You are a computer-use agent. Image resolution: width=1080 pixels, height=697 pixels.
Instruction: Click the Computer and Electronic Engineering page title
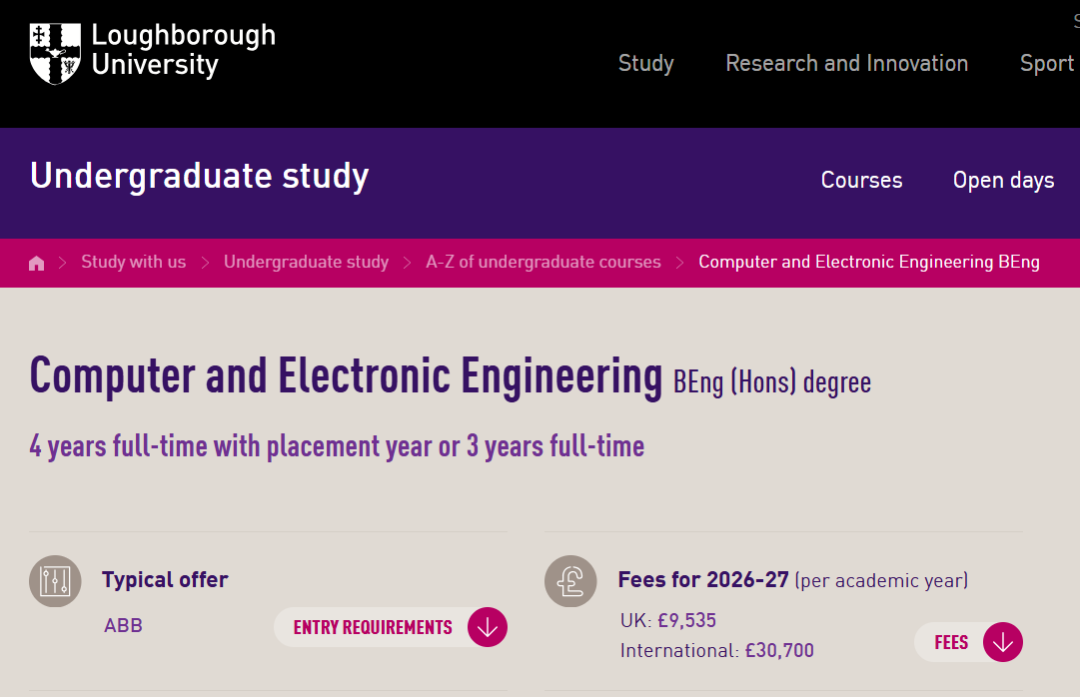click(x=346, y=377)
